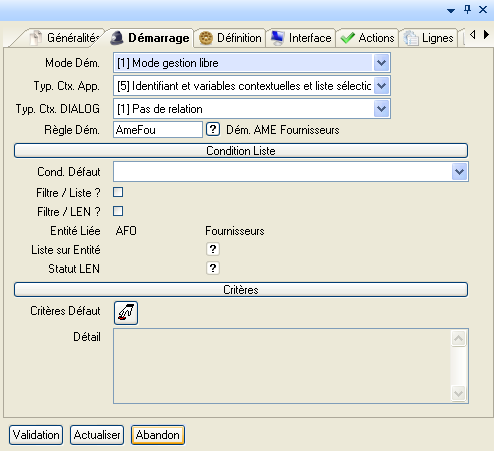
Task: Click the question mark beside Statut LEN
Action: pos(213,268)
